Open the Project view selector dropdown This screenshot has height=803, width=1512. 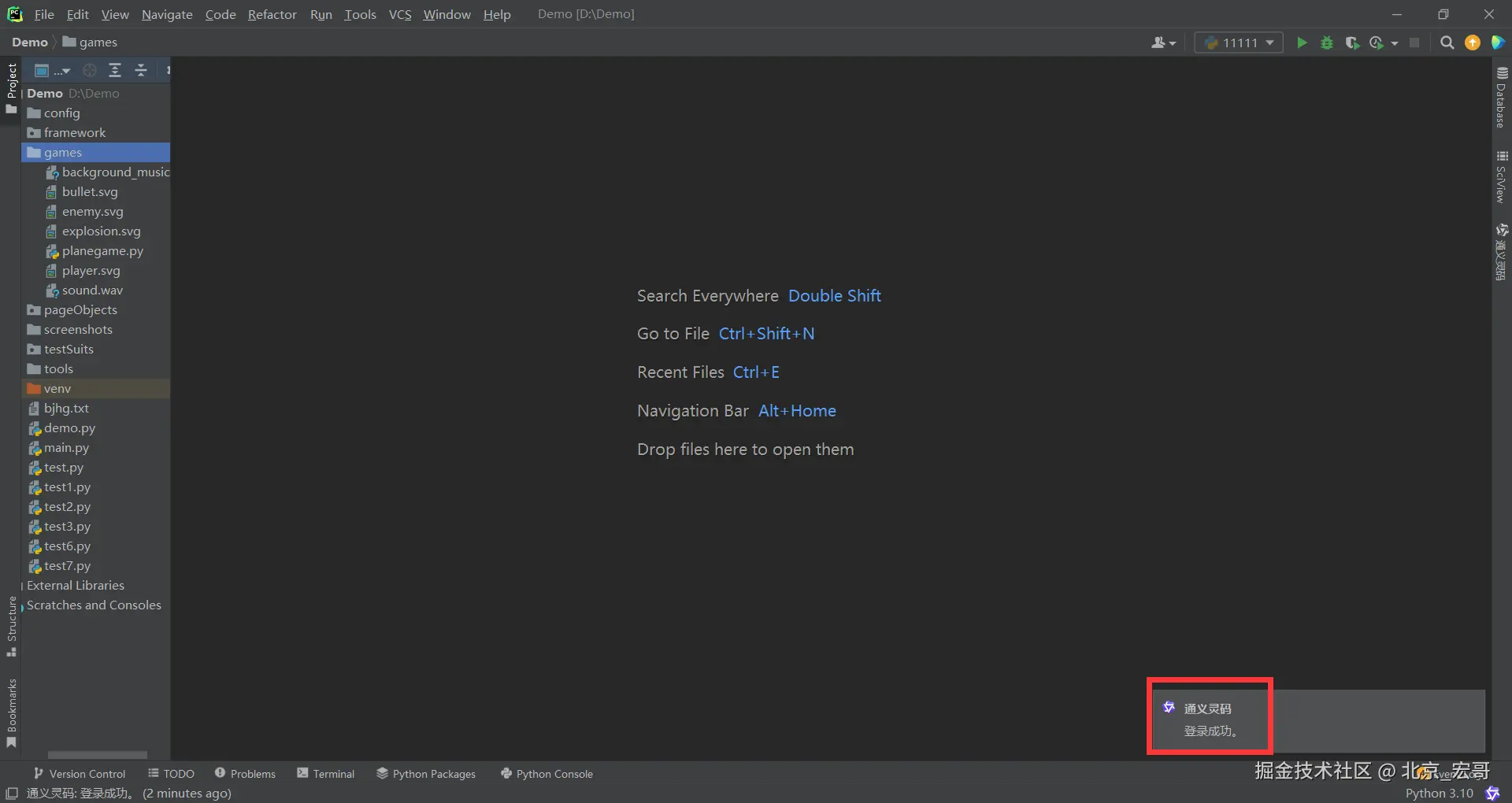[x=52, y=70]
